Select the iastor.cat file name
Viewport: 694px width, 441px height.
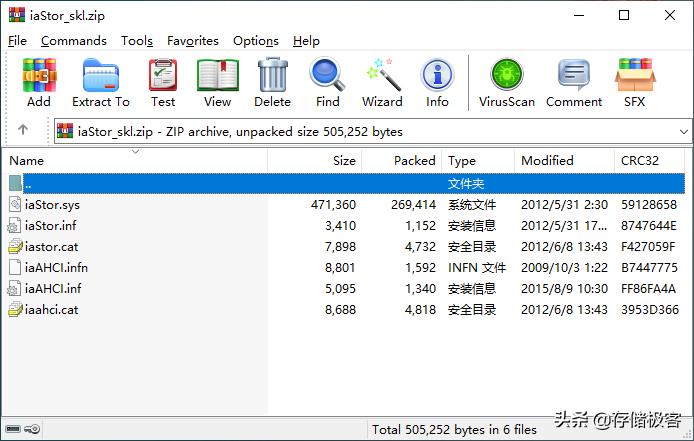[51, 247]
